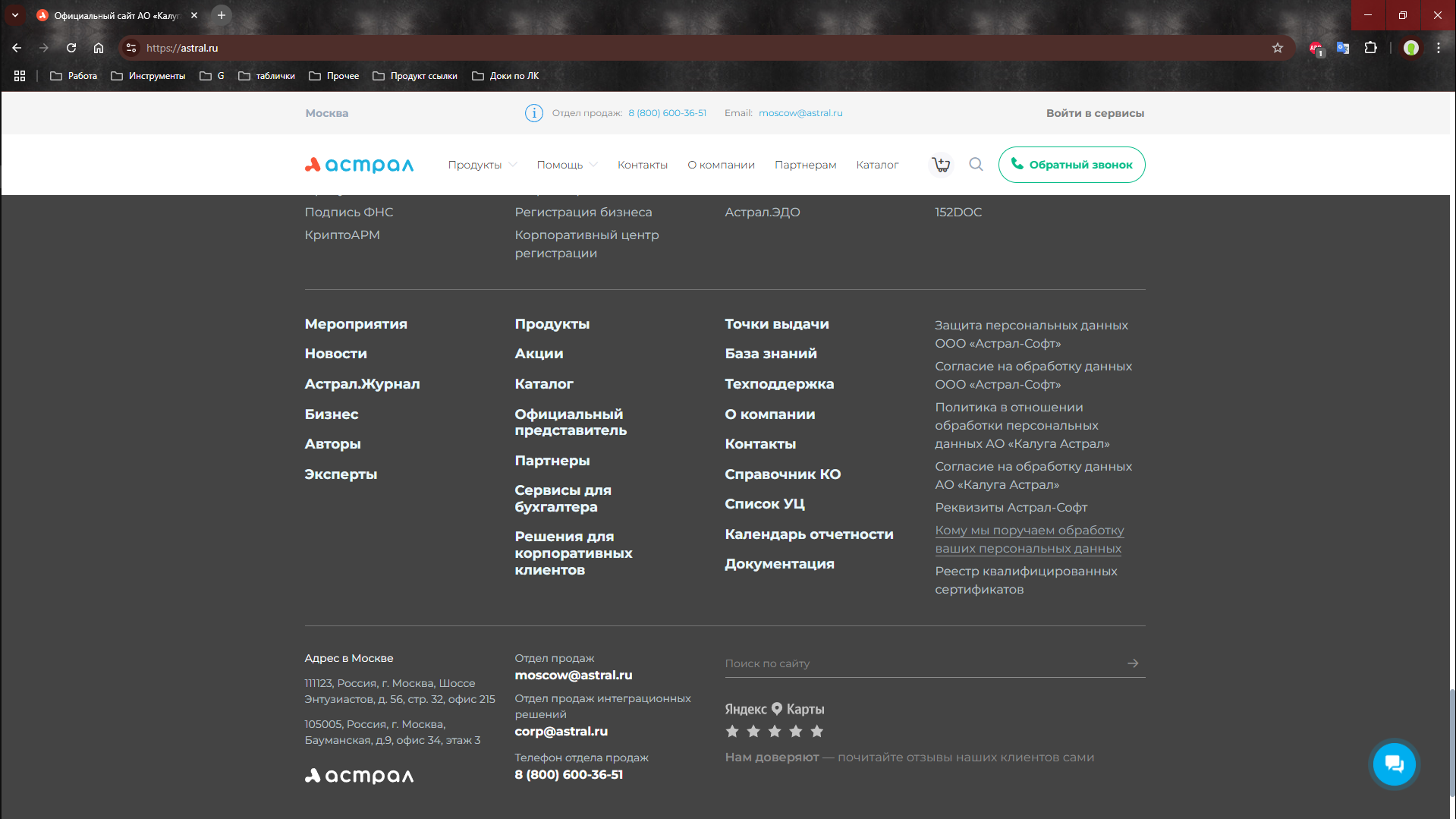This screenshot has width=1456, height=819.
Task: Open Справочник КО footer link
Action: click(x=782, y=474)
